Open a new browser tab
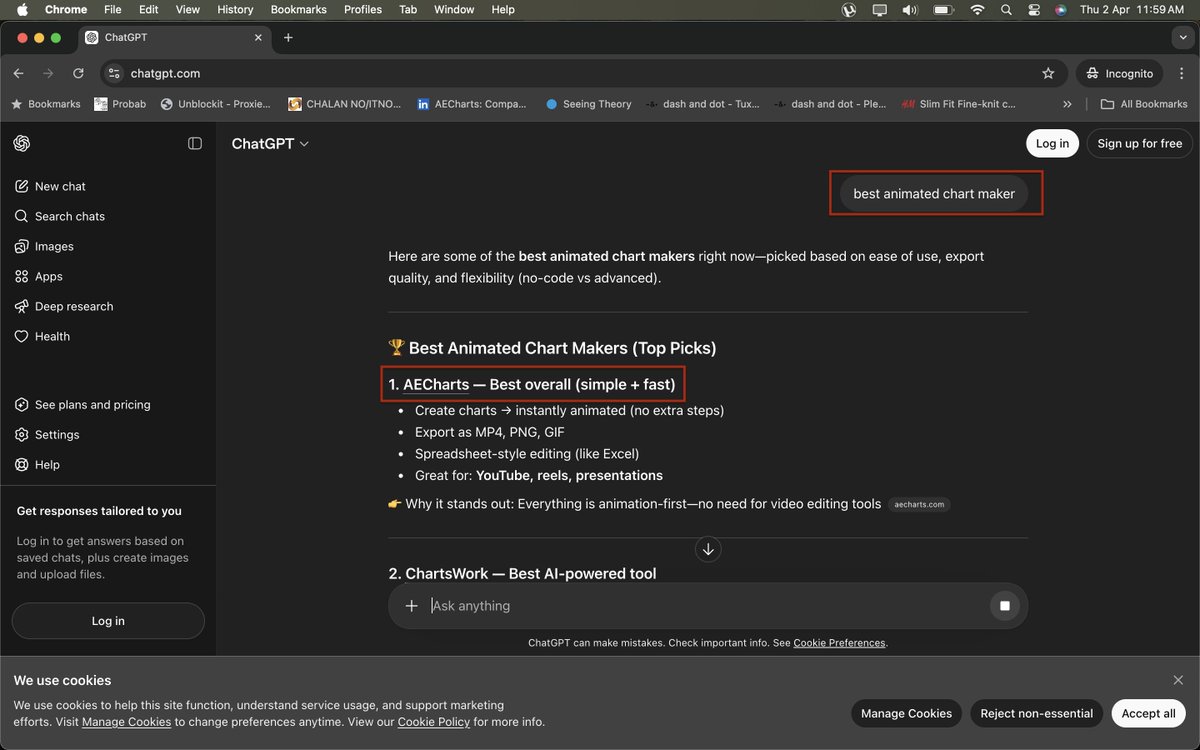The width and height of the screenshot is (1200, 750). 288,37
